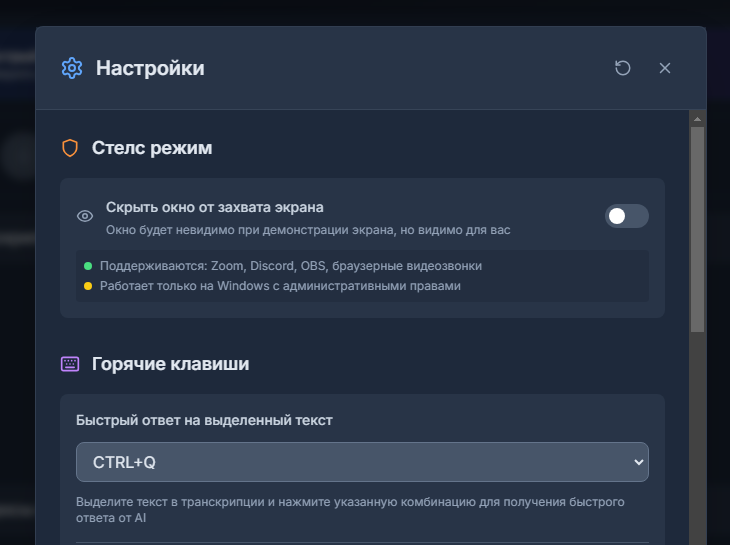Screen dimensions: 730x545
Task: Click the Скрыть окно от захвата экрана label
Action: click(x=215, y=207)
